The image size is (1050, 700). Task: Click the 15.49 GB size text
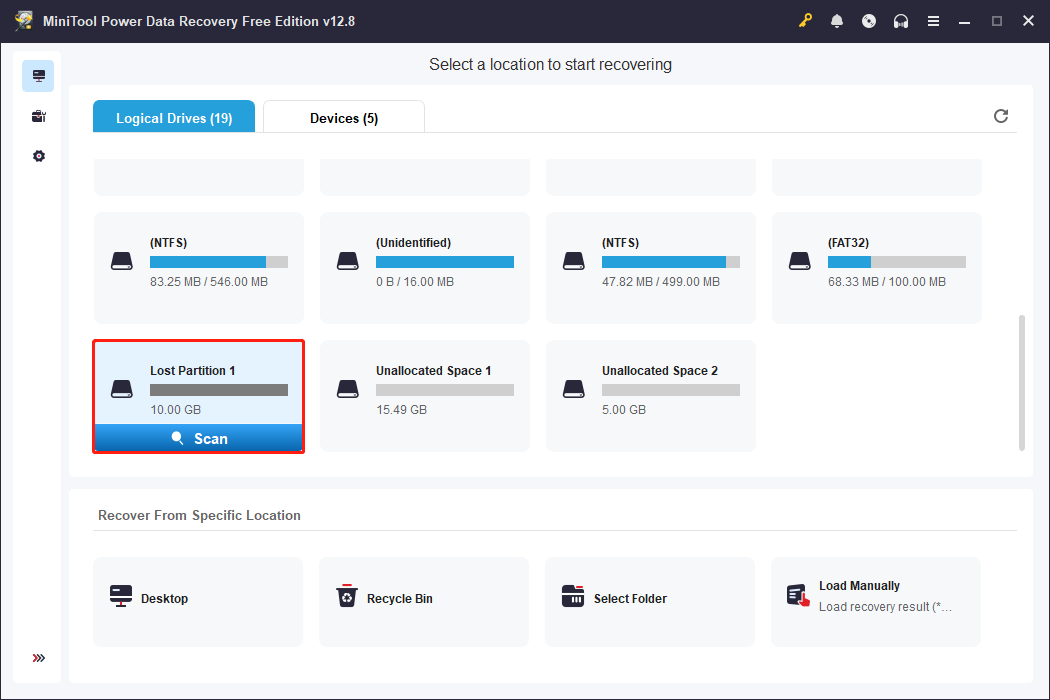(x=401, y=409)
